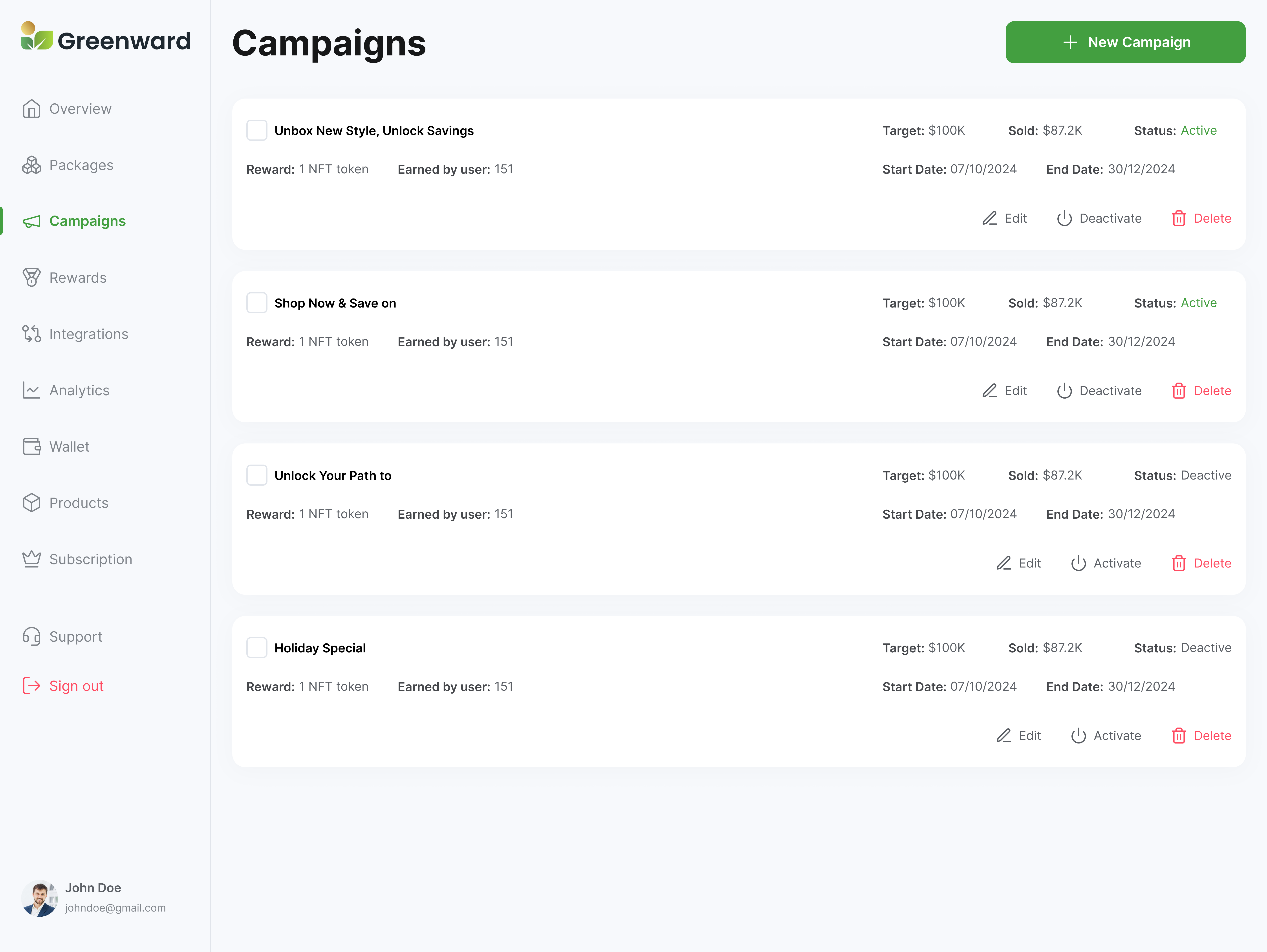Toggle the Unlock Your Path to checkbox
Image resolution: width=1267 pixels, height=952 pixels.
click(x=257, y=475)
